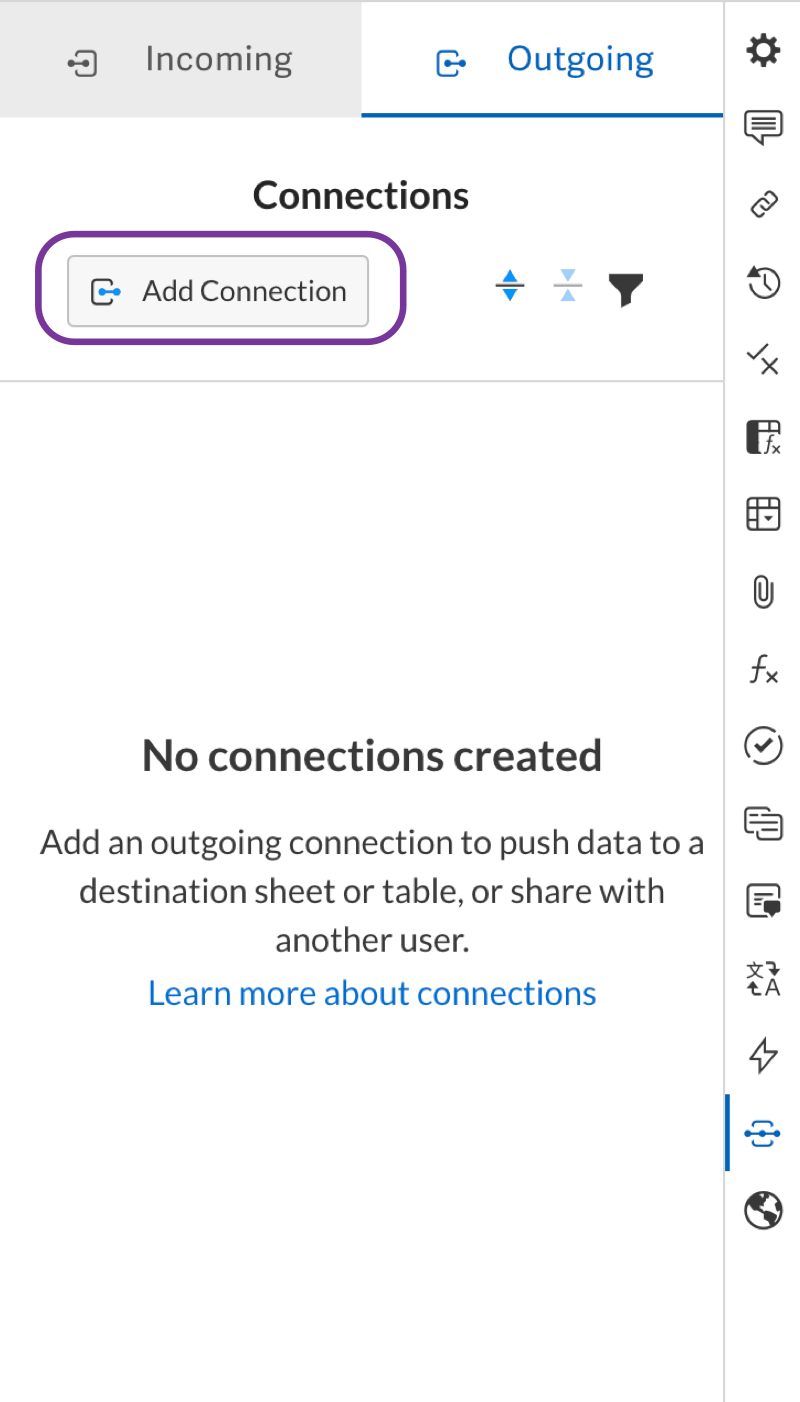Select the connections icon in sidebar

point(763,1133)
